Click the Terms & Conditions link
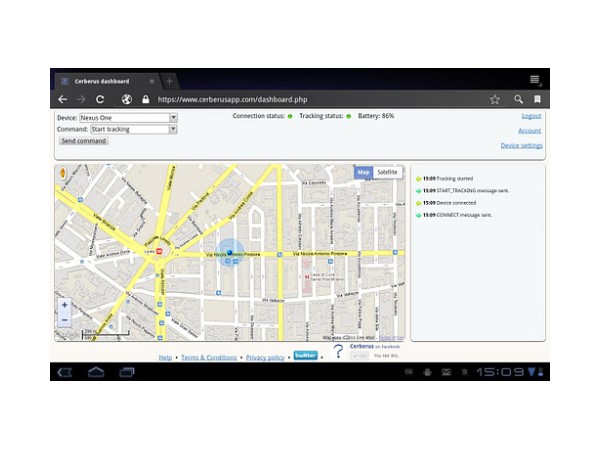 tap(209, 357)
